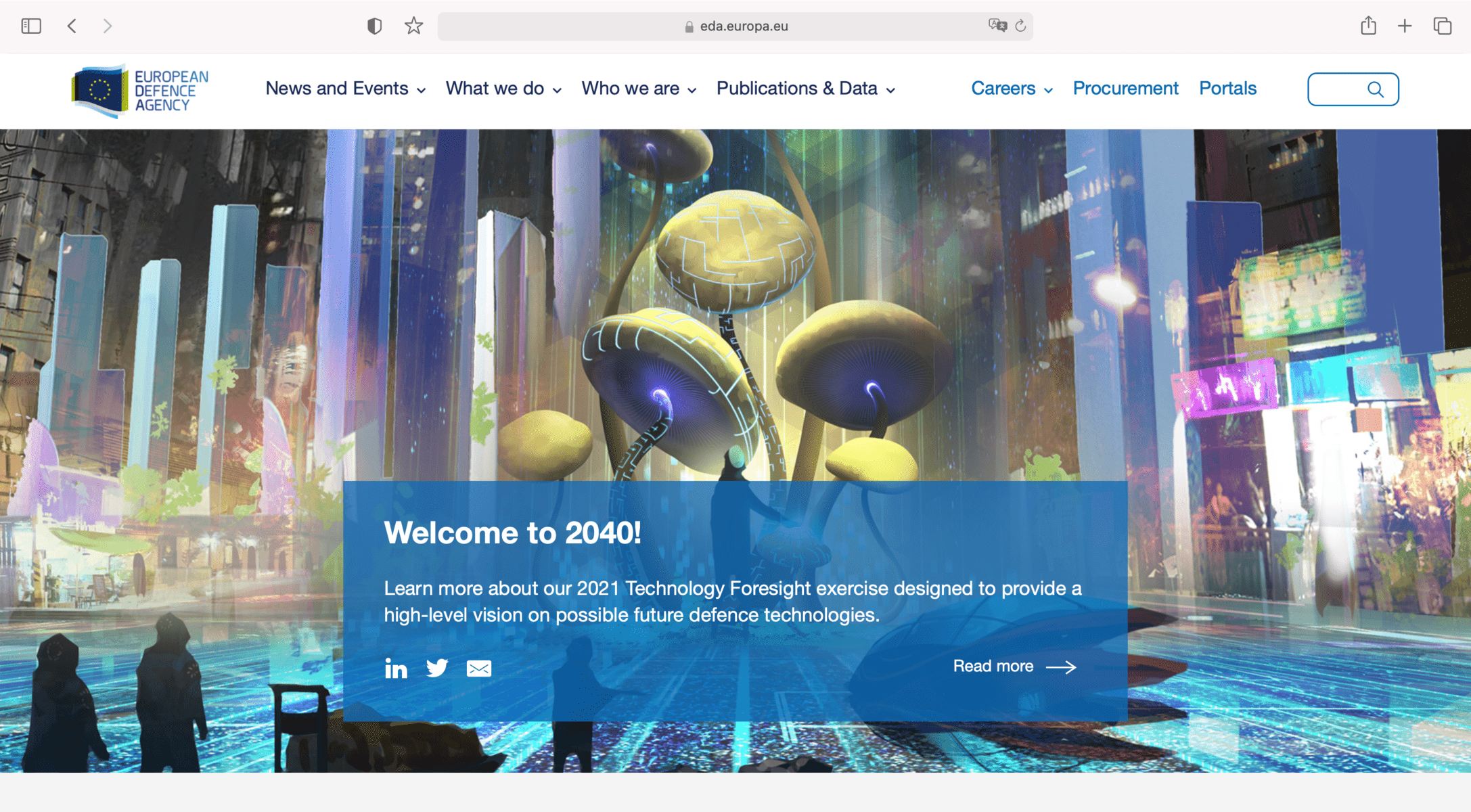Expand the Careers dropdown
Image resolution: width=1471 pixels, height=812 pixels.
point(1012,89)
